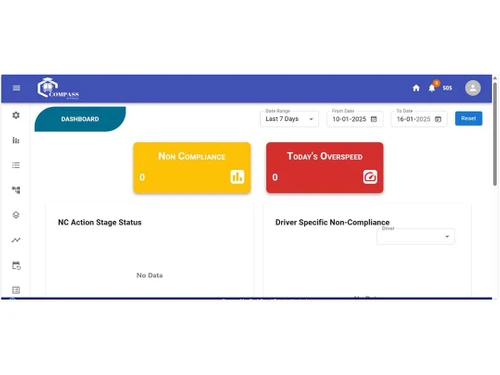Open bar chart reports sidebar icon
This screenshot has height=375, width=500.
coord(16,140)
